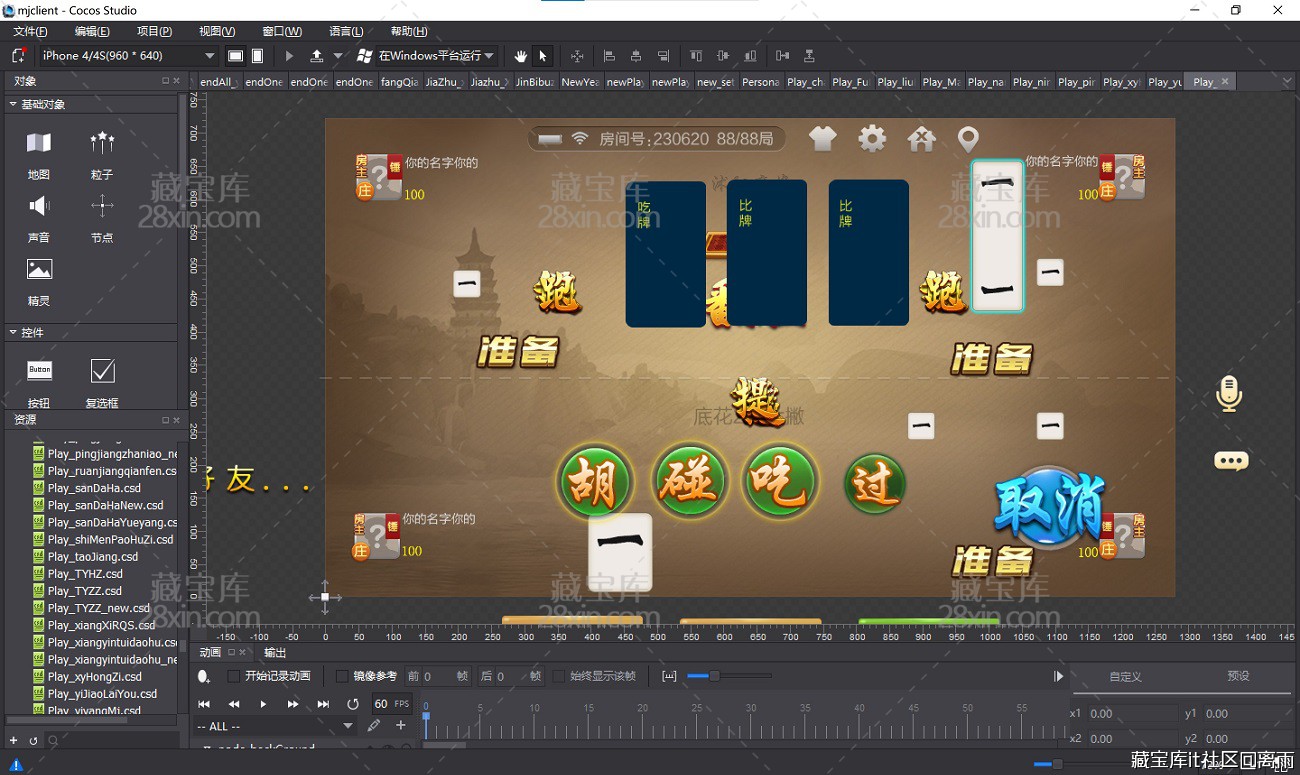Enable 开始记录动画 checkbox

(234, 677)
